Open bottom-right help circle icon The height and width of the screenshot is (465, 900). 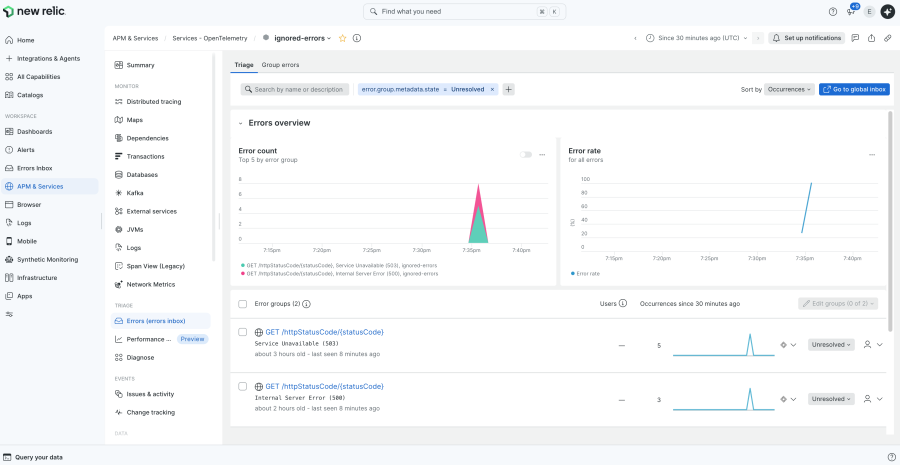pyautogui.click(x=890, y=458)
